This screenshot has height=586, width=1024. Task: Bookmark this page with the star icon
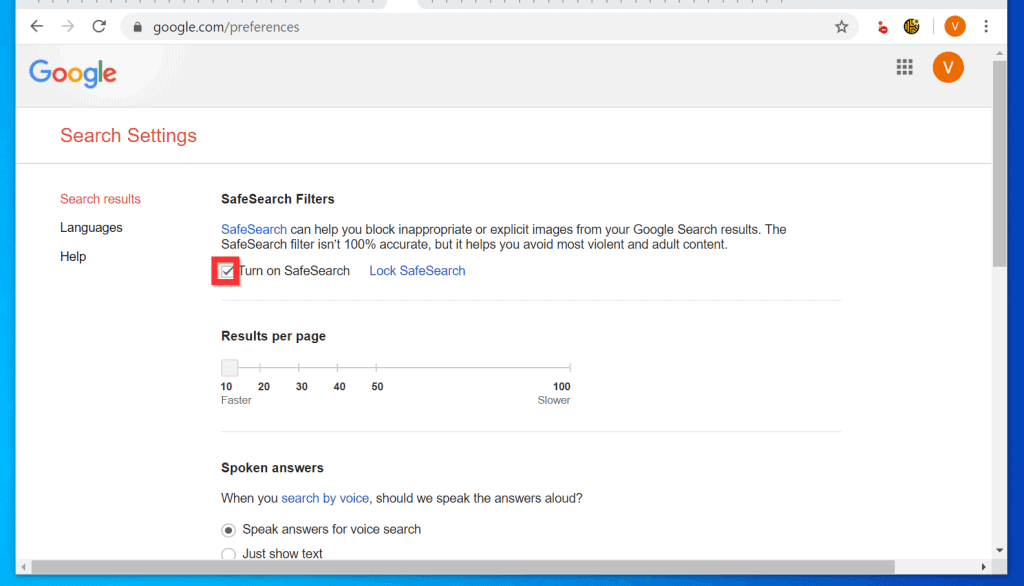coord(841,27)
